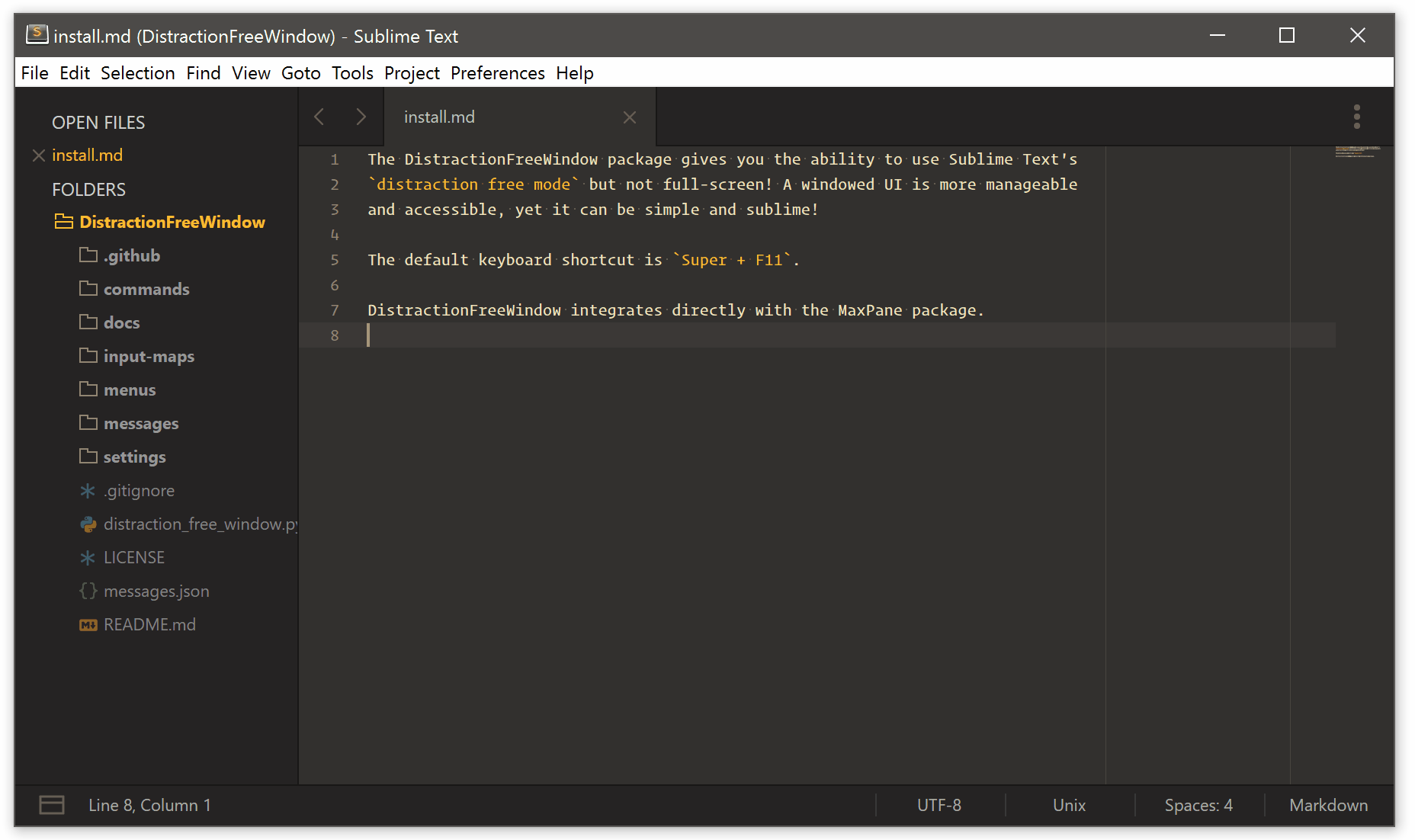Open the Selection menu
The width and height of the screenshot is (1415, 840).
coord(138,73)
